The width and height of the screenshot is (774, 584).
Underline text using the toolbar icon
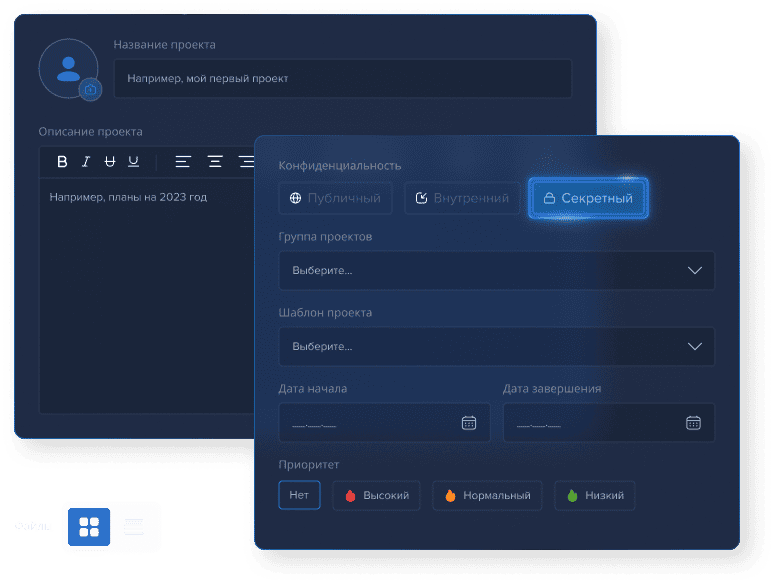coord(134,162)
